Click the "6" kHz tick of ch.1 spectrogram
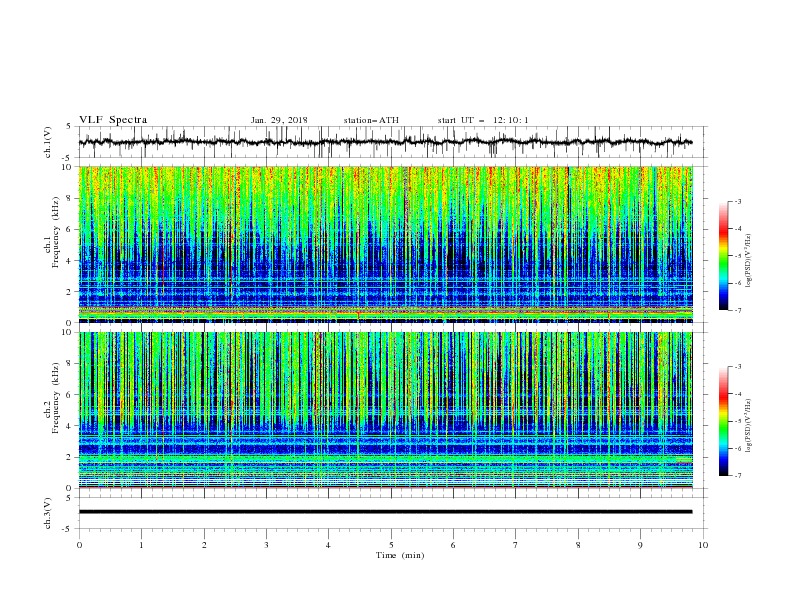The height and width of the screenshot is (612, 792). tap(70, 229)
